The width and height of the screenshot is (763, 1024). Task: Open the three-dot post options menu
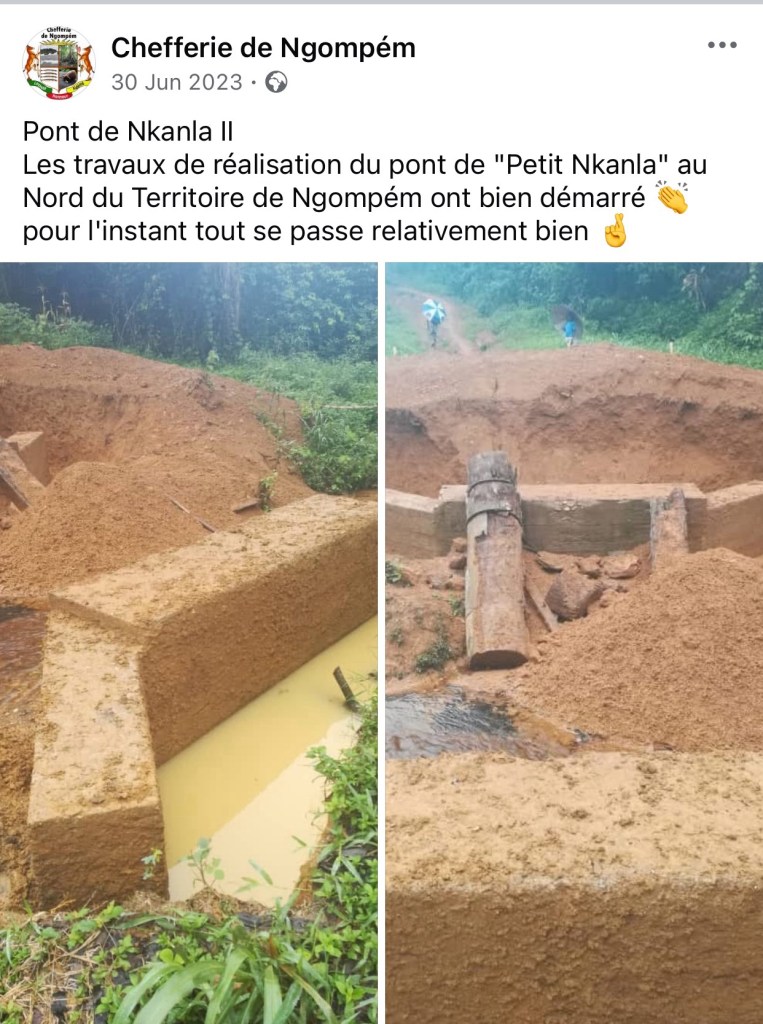coord(722,45)
